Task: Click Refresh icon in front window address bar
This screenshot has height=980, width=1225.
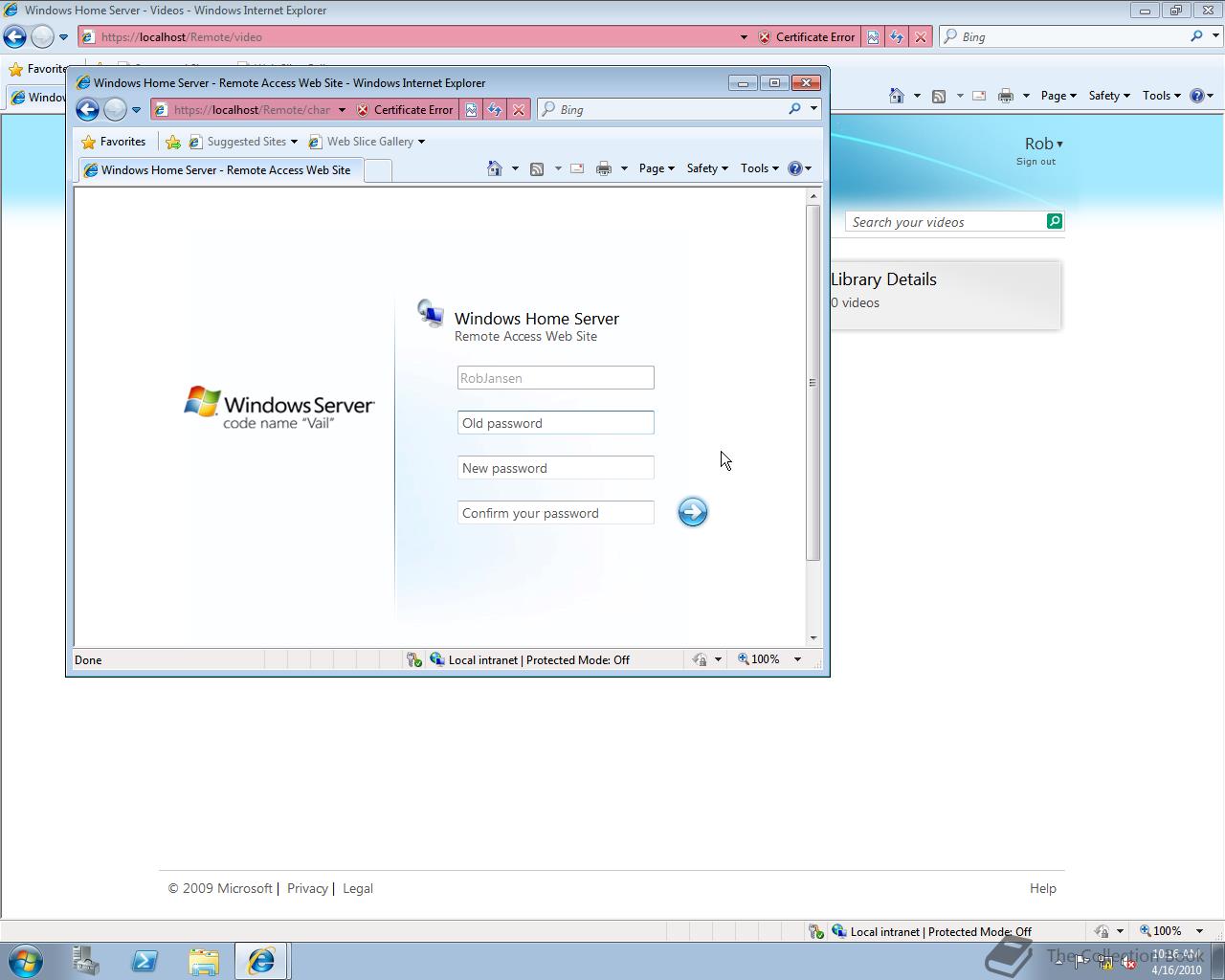Action: 495,109
